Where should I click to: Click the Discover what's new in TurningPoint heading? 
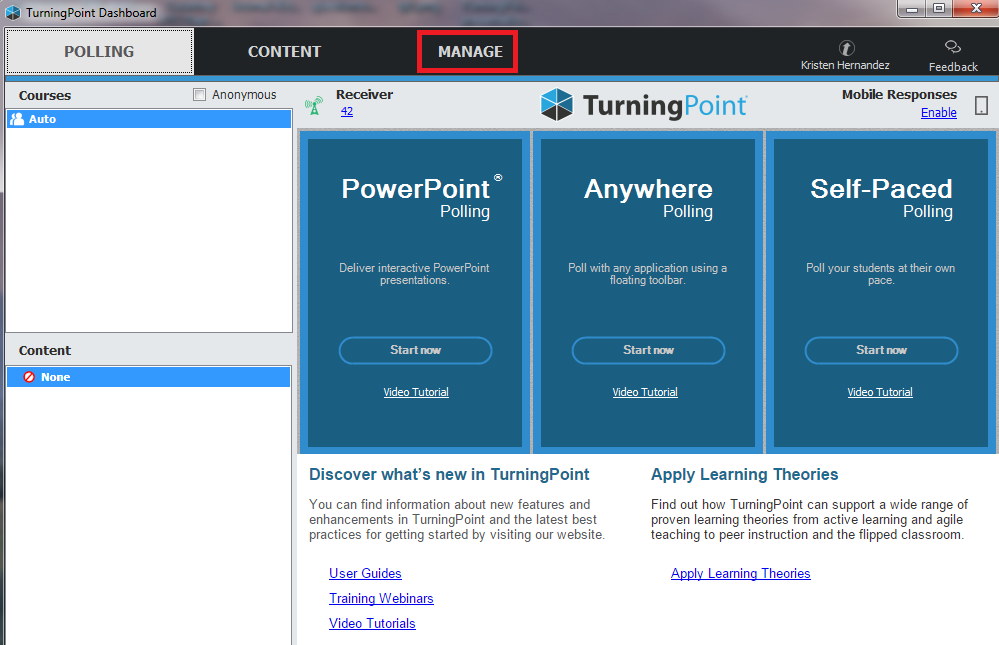coord(449,475)
